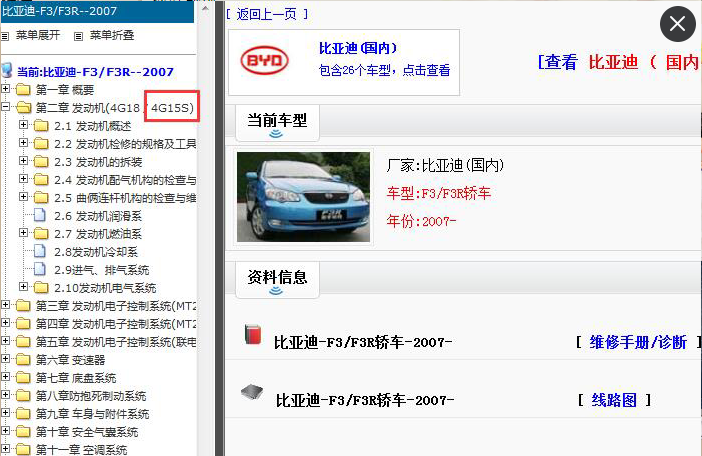This screenshot has height=456, width=702.
Task: Click the folder icon of 第八章防抱死制动系统
Action: coord(23,396)
